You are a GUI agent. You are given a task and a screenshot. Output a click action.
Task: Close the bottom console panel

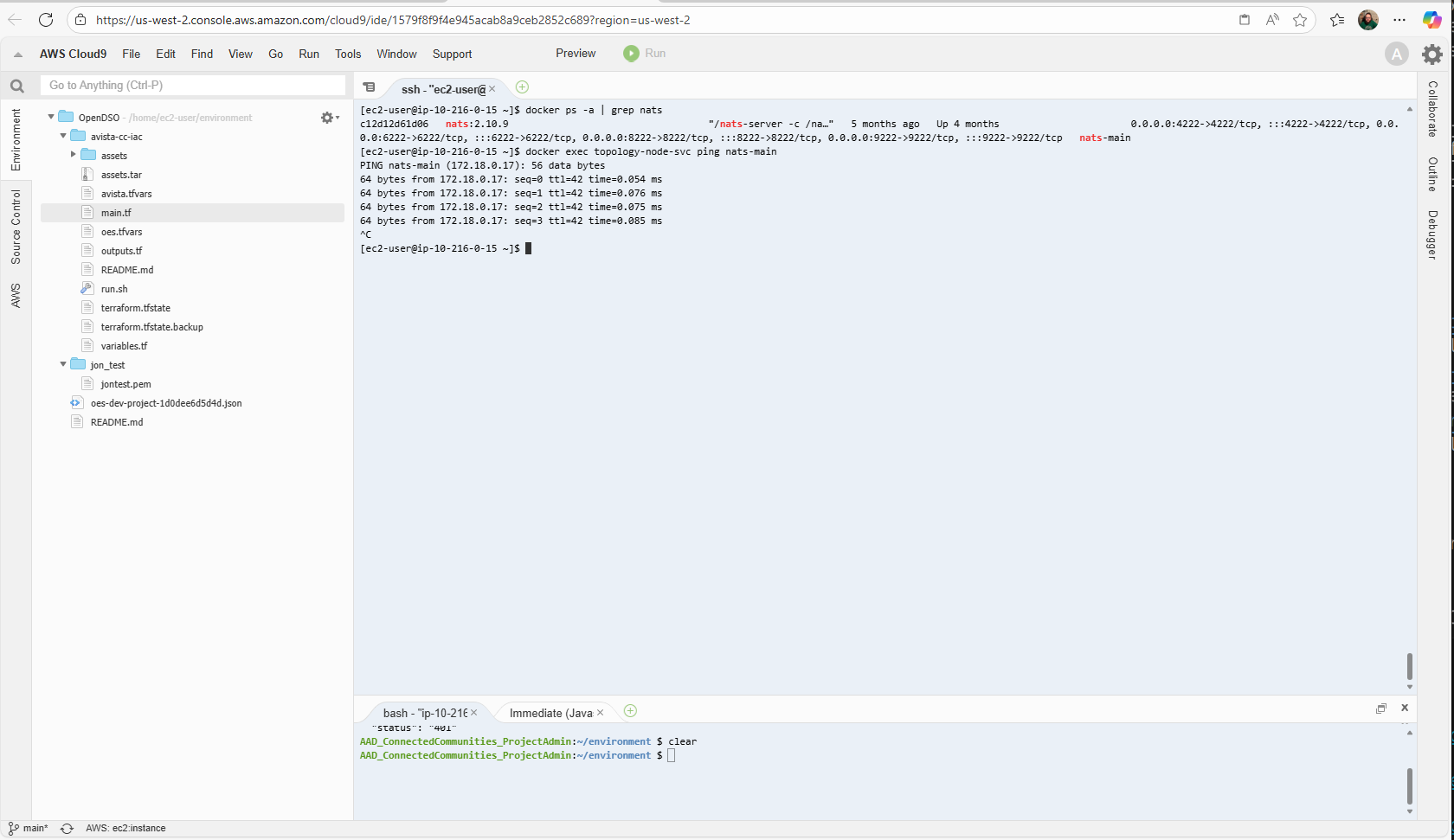point(1405,708)
